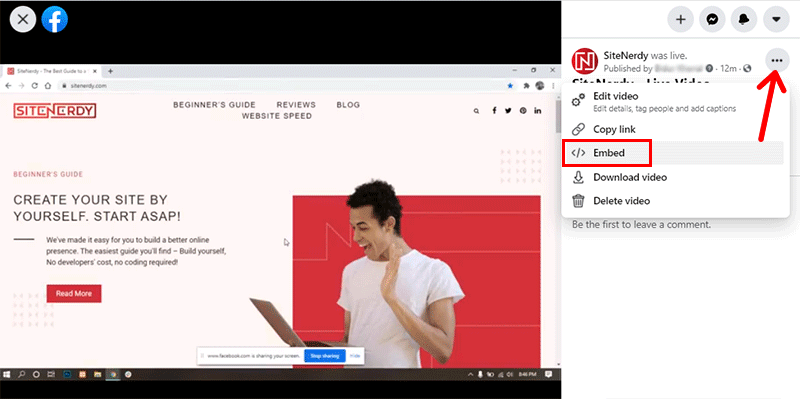Click the browser reload button
800x399 pixels.
click(x=35, y=86)
